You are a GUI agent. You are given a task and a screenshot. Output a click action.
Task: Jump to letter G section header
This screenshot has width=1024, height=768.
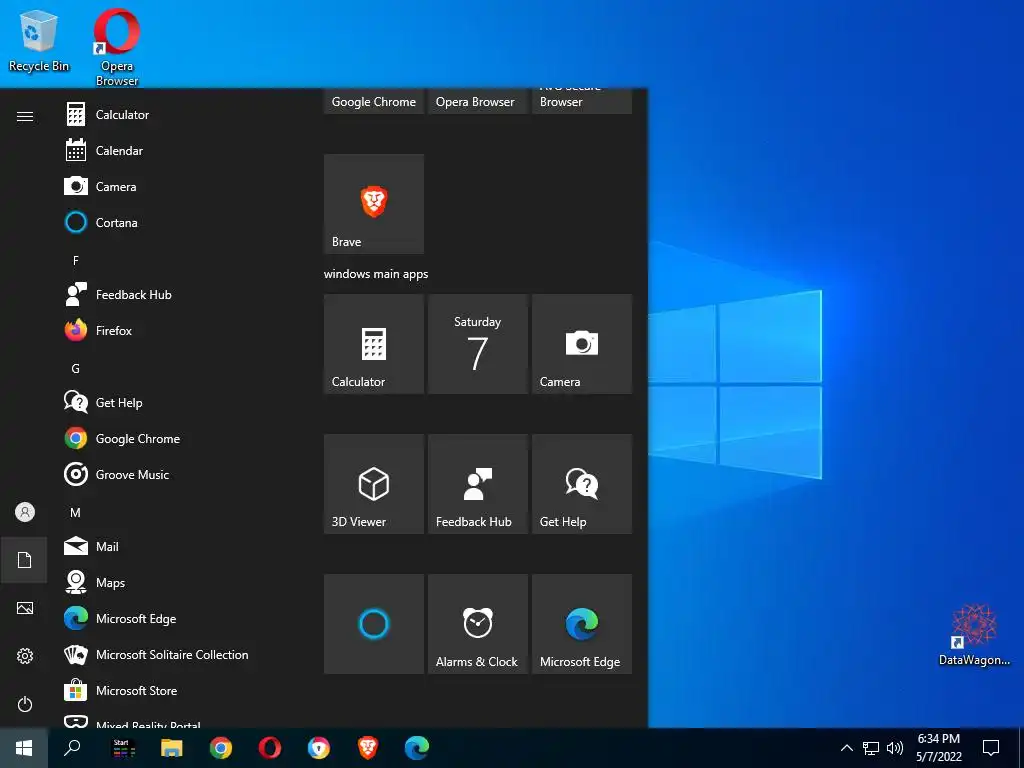click(x=76, y=368)
